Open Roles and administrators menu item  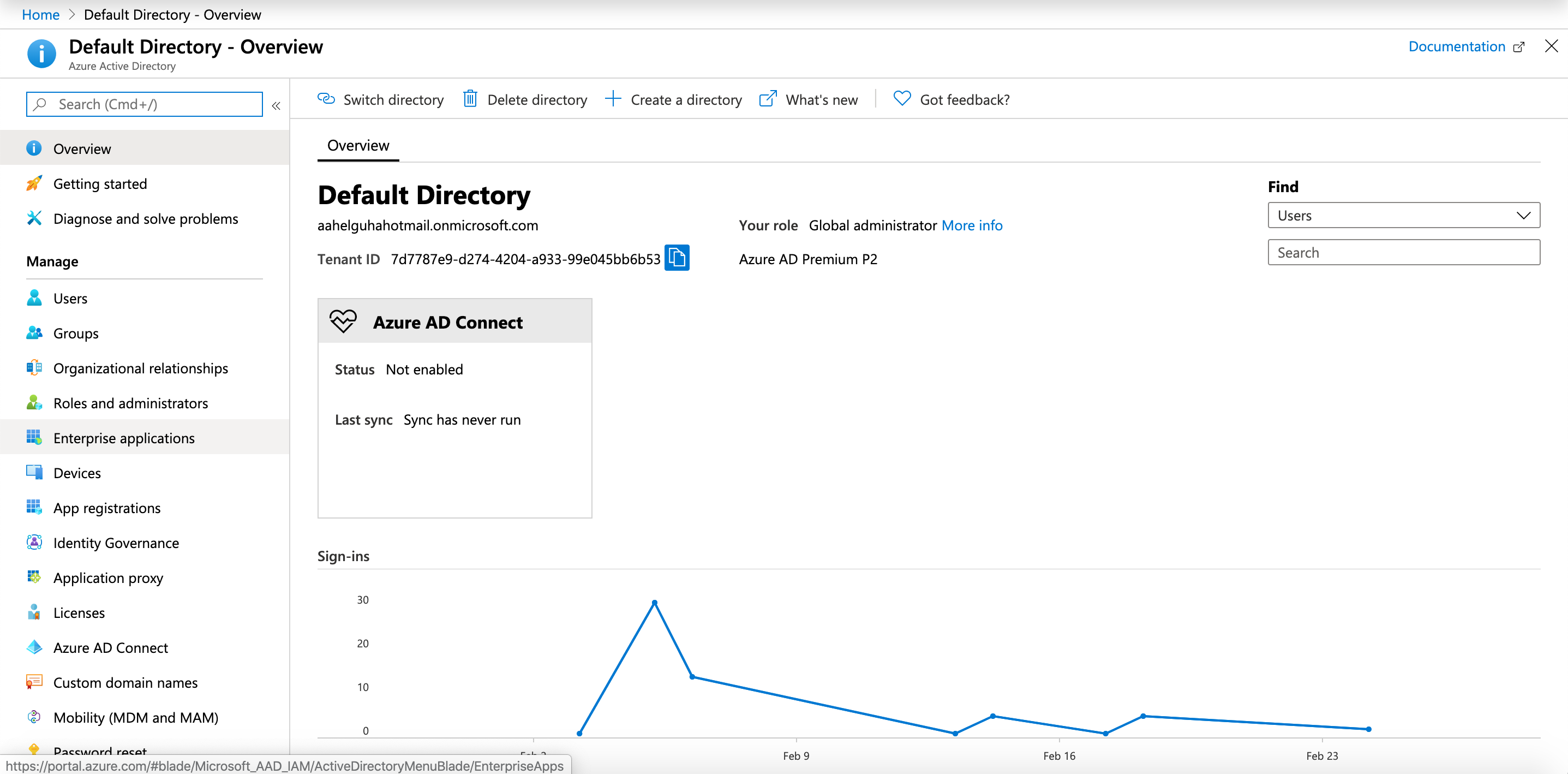tap(130, 403)
